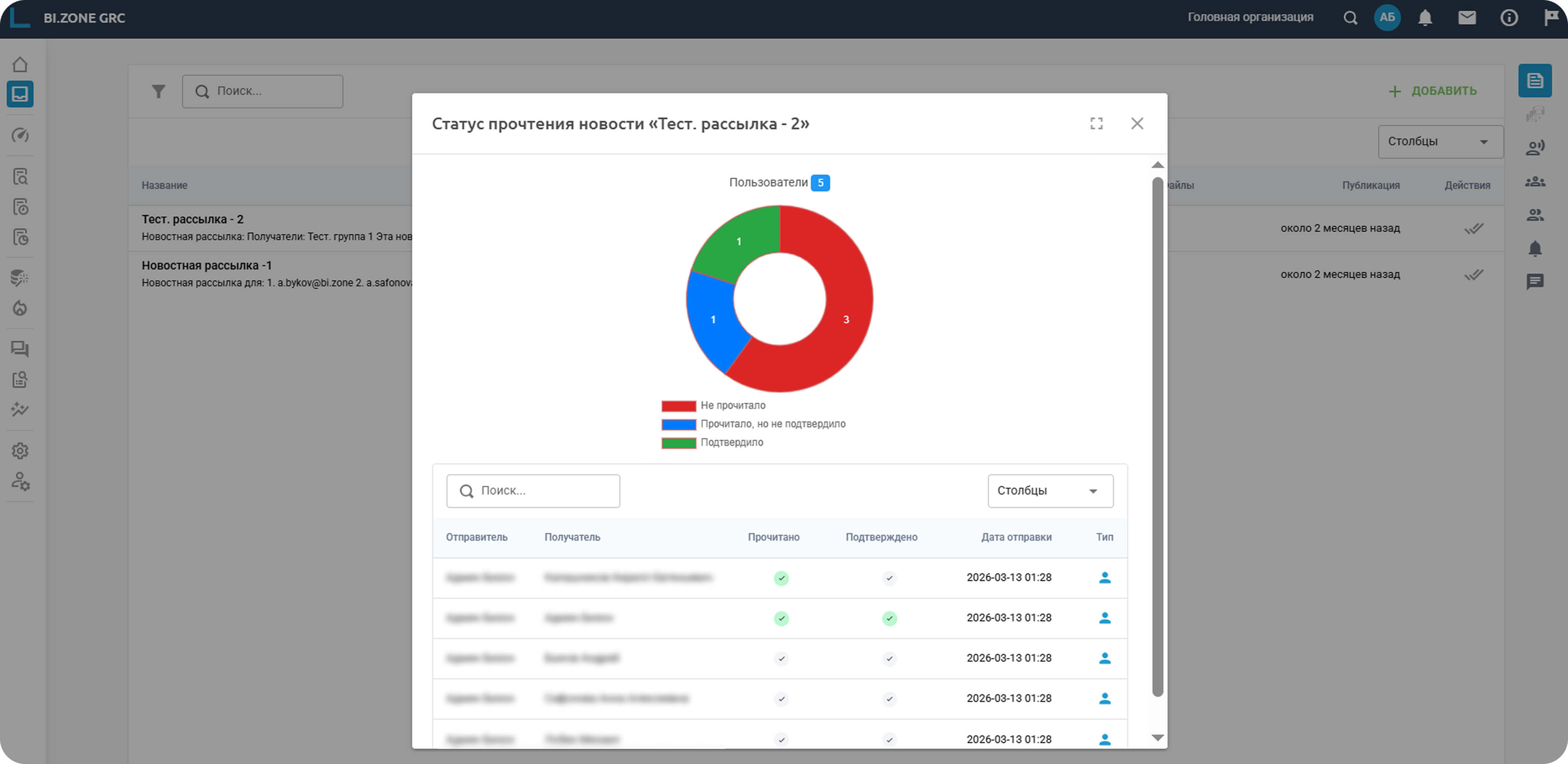The width and height of the screenshot is (1568, 764).
Task: Open the message icon in right sidebar
Action: point(1535,281)
